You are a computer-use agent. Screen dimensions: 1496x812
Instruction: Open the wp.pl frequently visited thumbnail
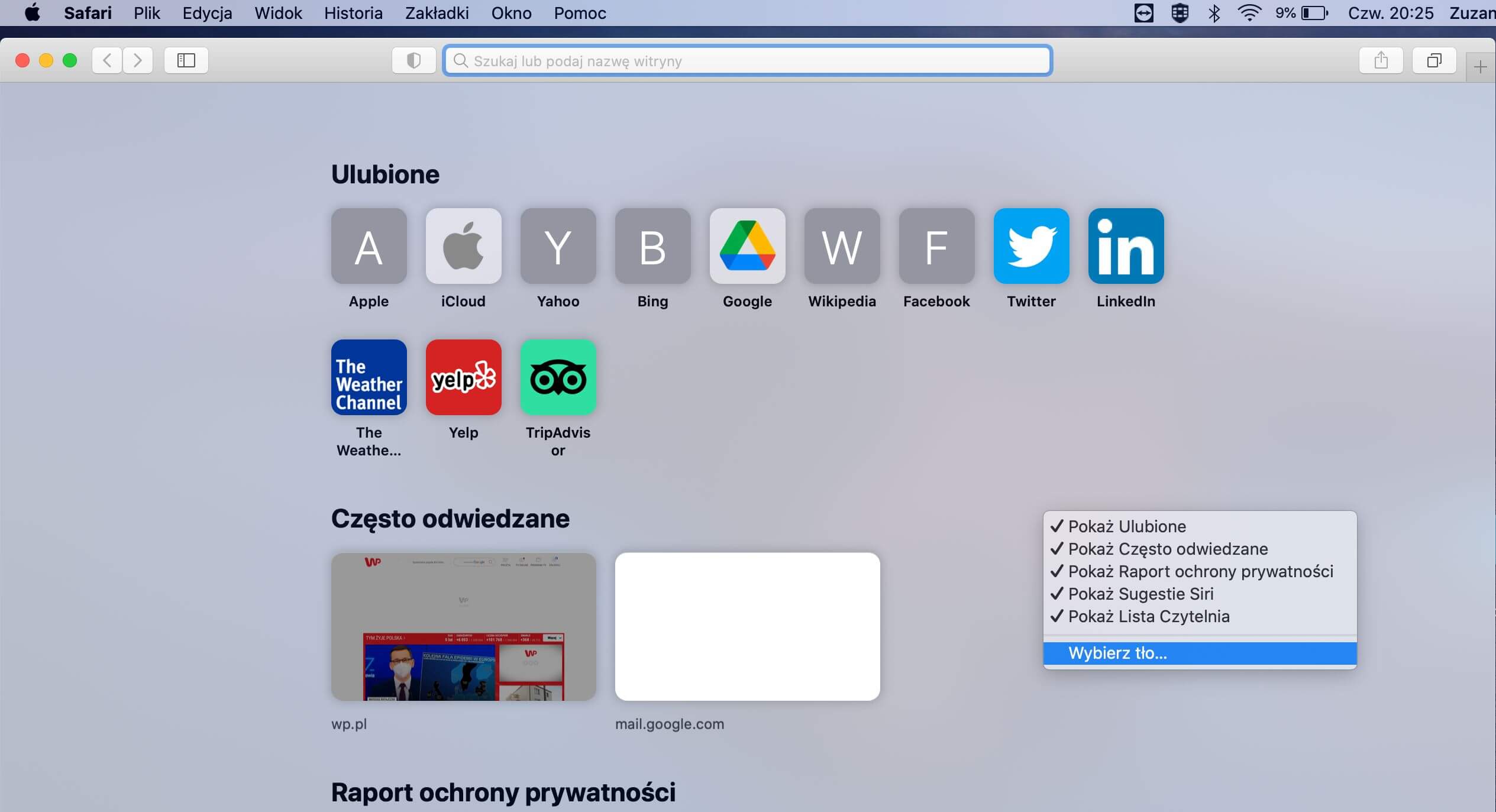463,627
